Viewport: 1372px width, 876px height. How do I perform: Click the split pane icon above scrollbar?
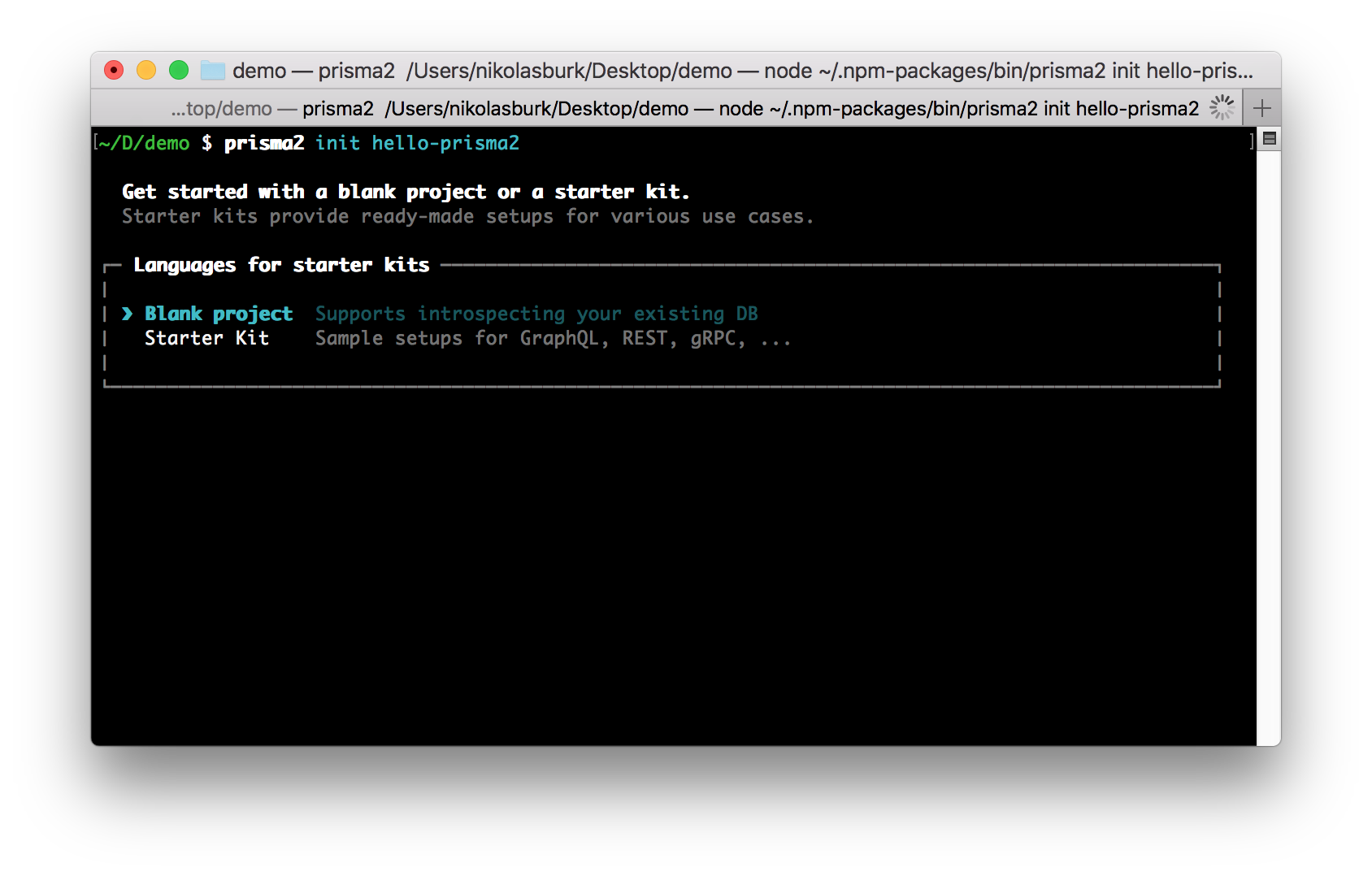click(1269, 139)
